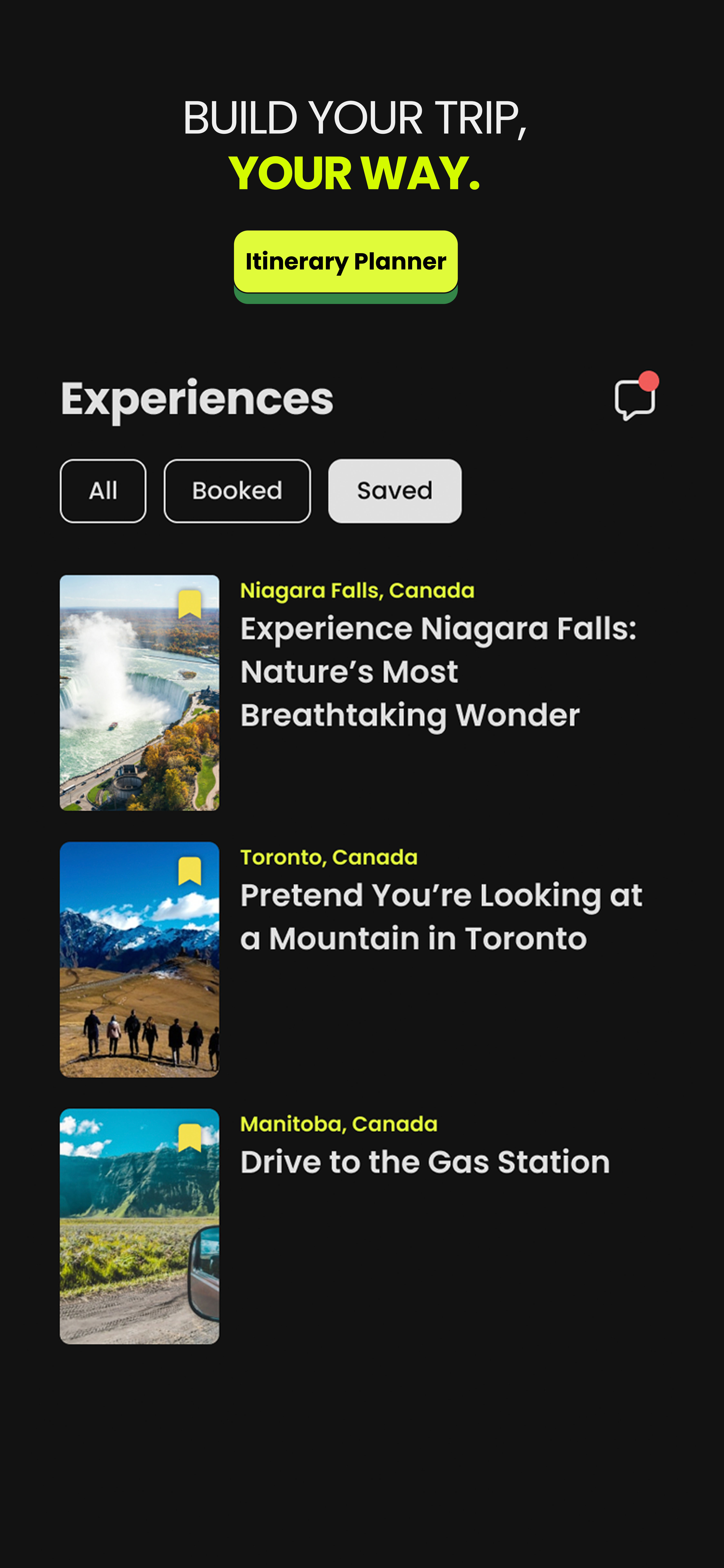Screen dimensions: 724x1568
Task: Unsave the Niagara Falls bookmark icon
Action: click(x=189, y=604)
